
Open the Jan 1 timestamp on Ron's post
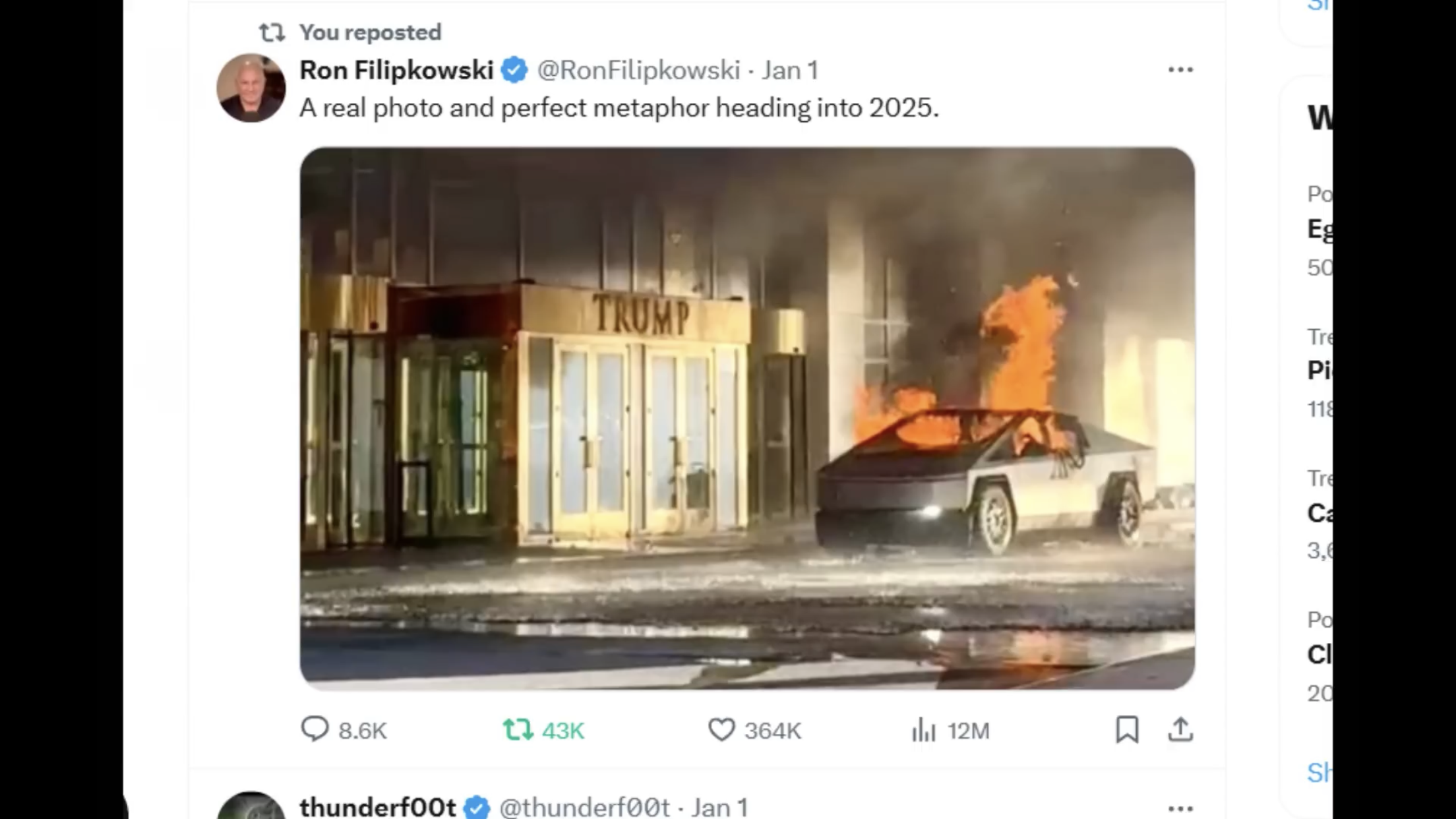790,70
